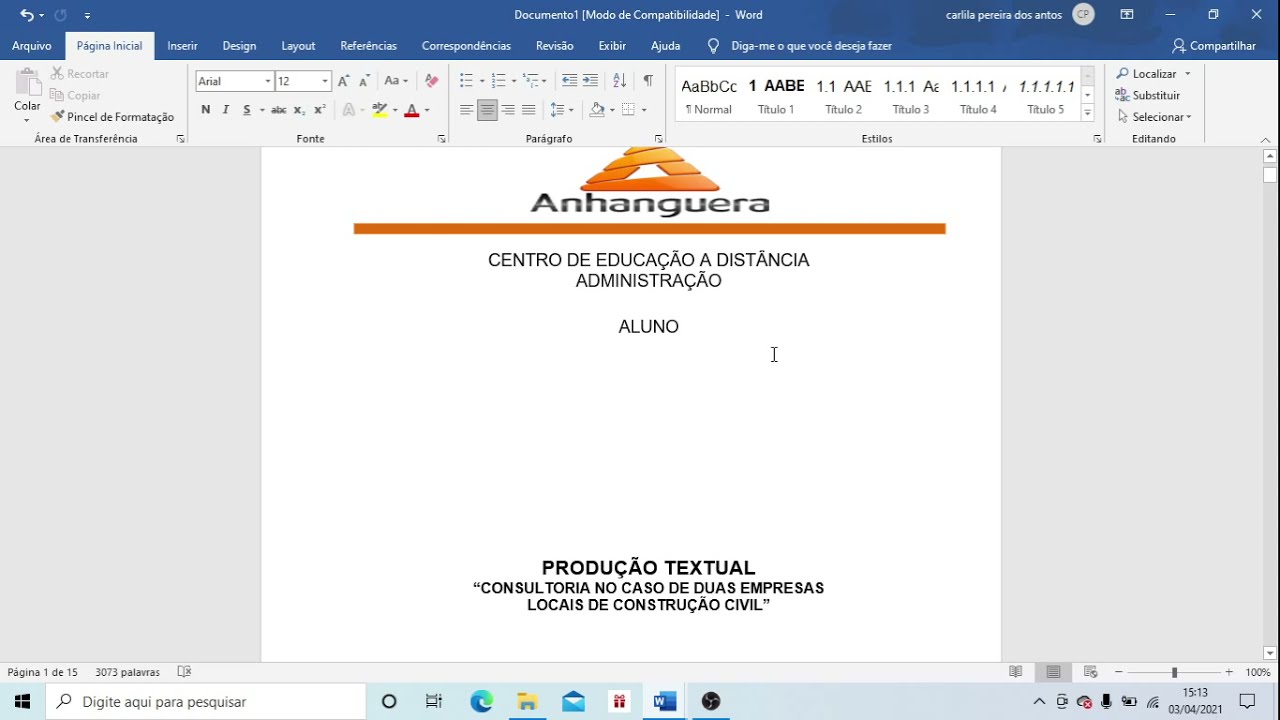Increase font size

coord(344,81)
